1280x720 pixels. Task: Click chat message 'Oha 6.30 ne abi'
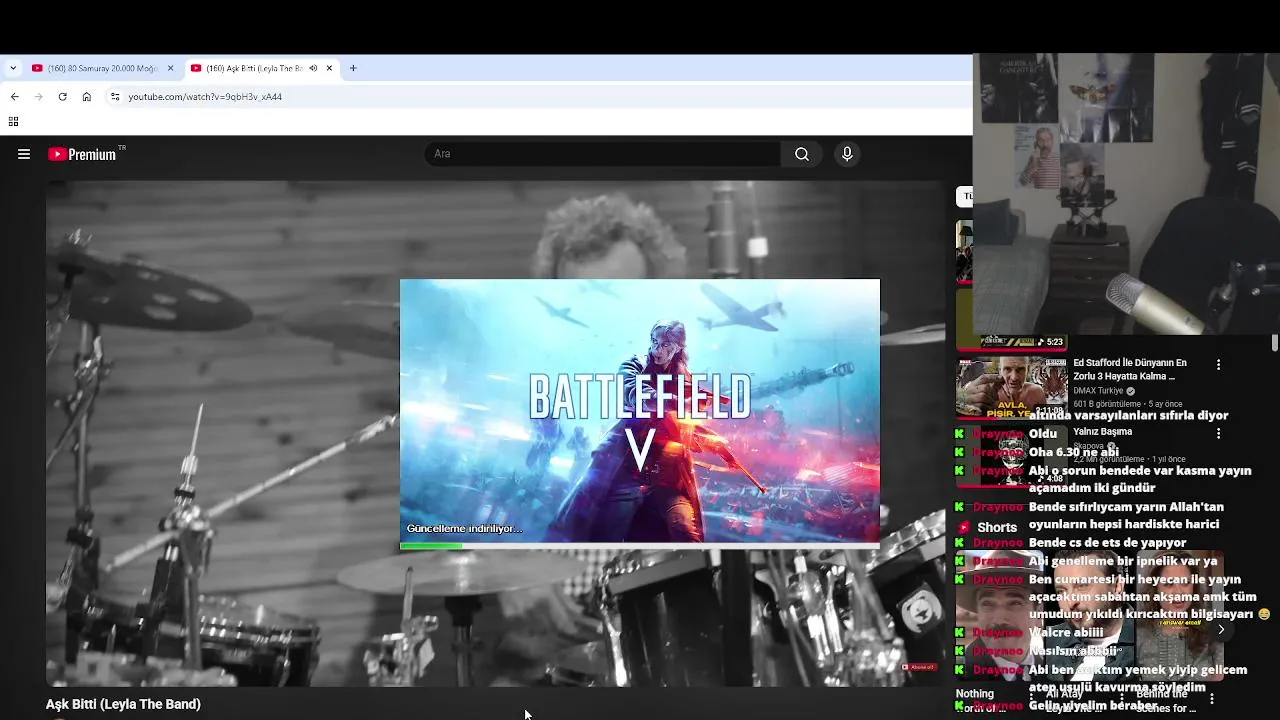(x=1073, y=452)
